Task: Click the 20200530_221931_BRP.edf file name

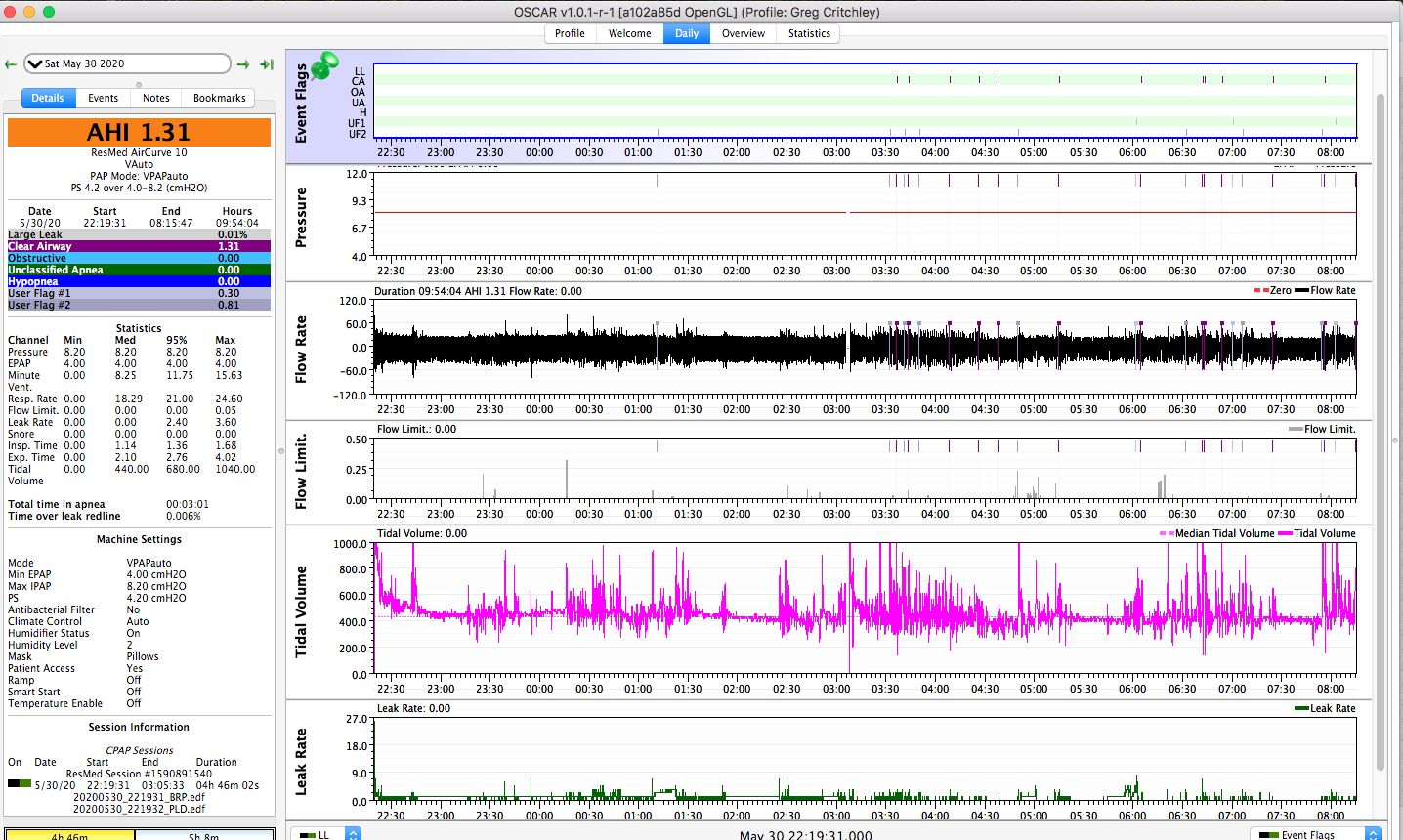Action: (x=139, y=797)
